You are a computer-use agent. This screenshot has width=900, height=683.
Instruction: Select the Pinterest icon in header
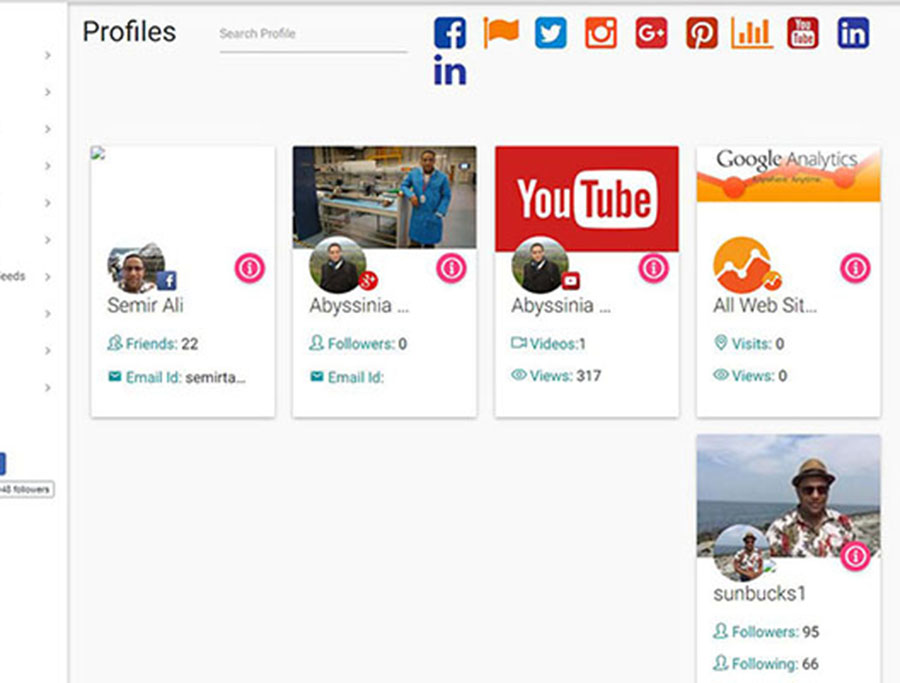(x=701, y=33)
